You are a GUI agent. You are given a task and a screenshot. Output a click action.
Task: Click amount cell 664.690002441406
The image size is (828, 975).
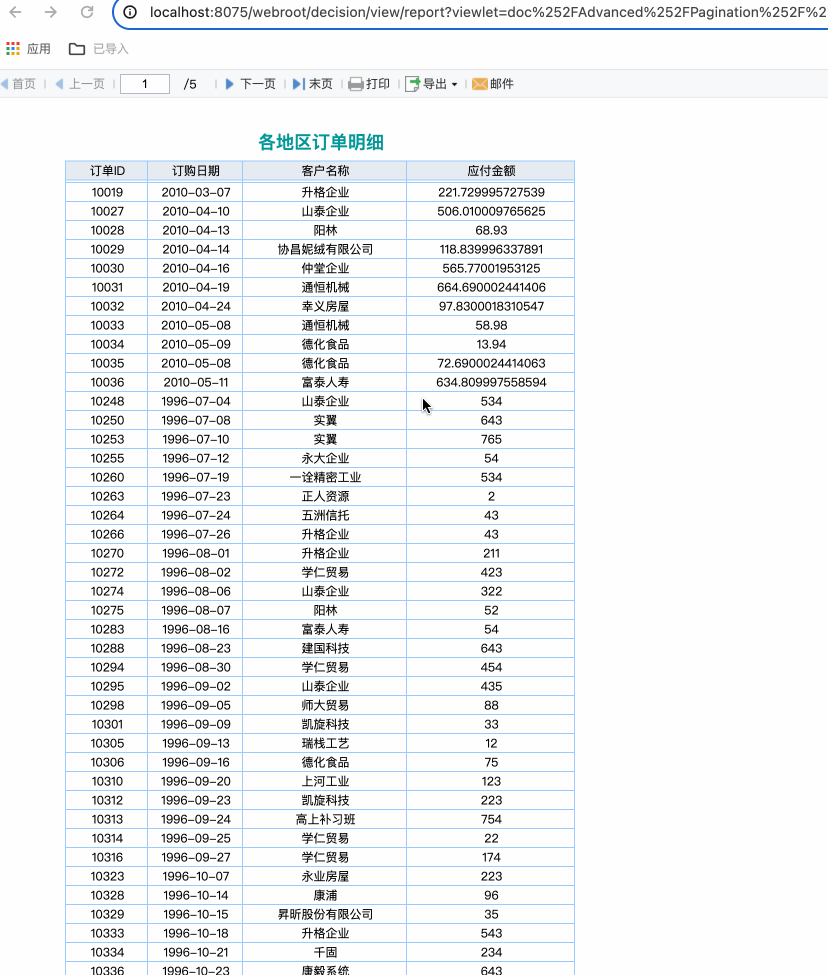pos(490,287)
